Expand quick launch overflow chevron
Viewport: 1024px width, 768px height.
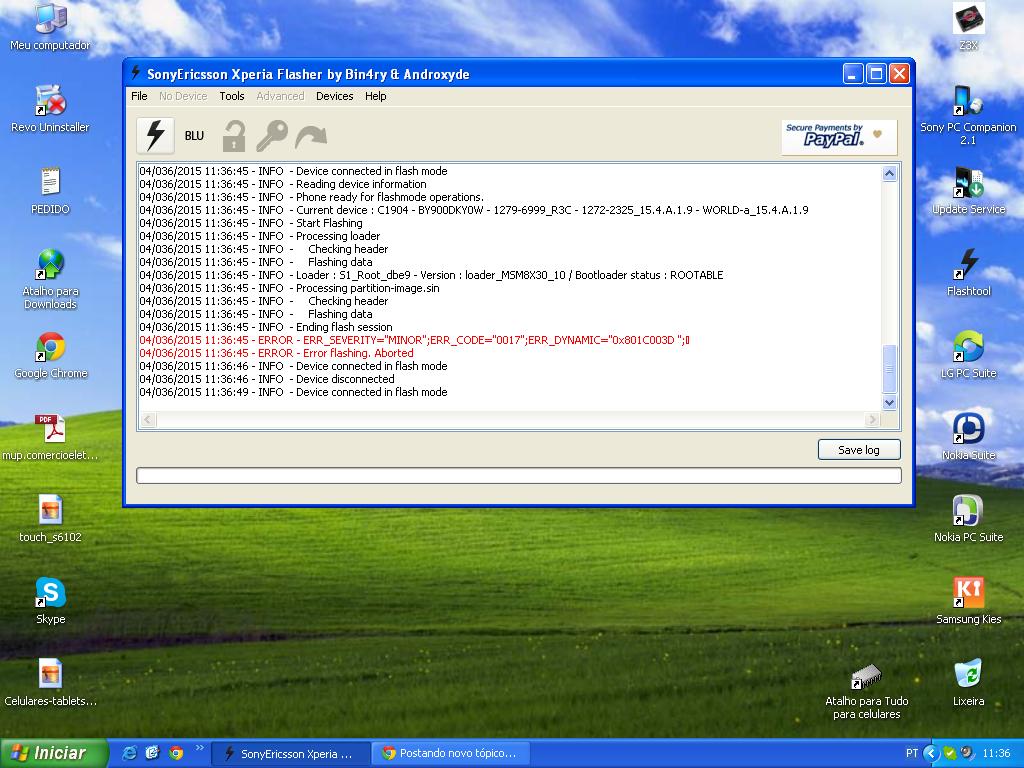[199, 748]
